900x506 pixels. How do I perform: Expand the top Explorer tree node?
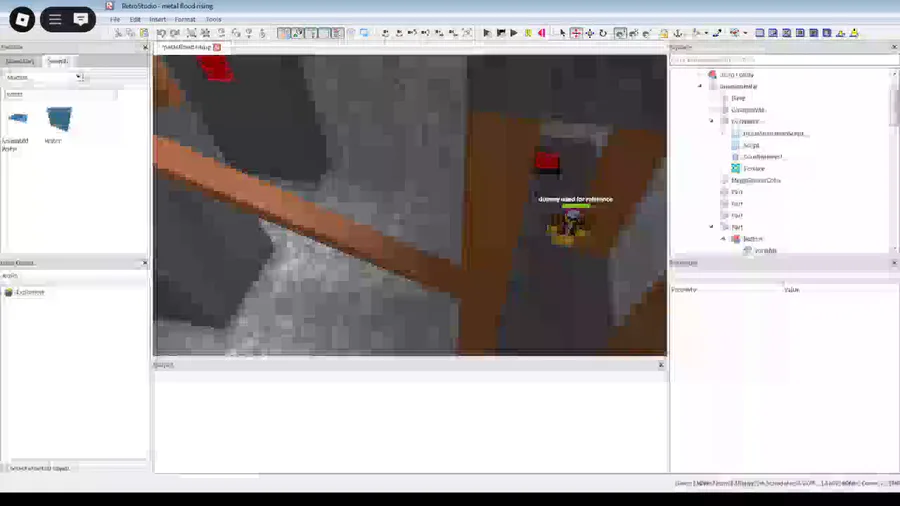pyautogui.click(x=700, y=75)
